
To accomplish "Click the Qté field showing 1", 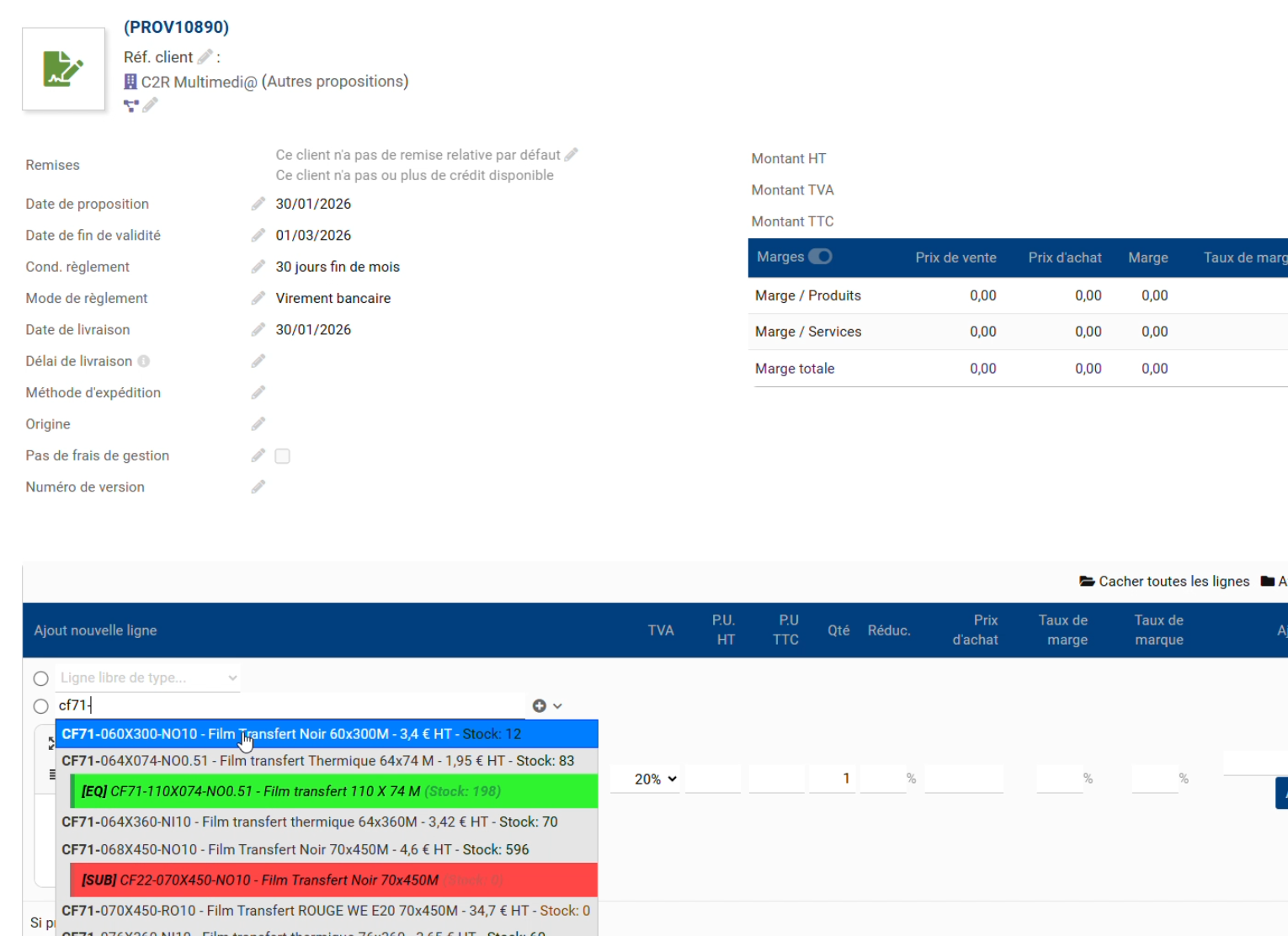I will 832,779.
